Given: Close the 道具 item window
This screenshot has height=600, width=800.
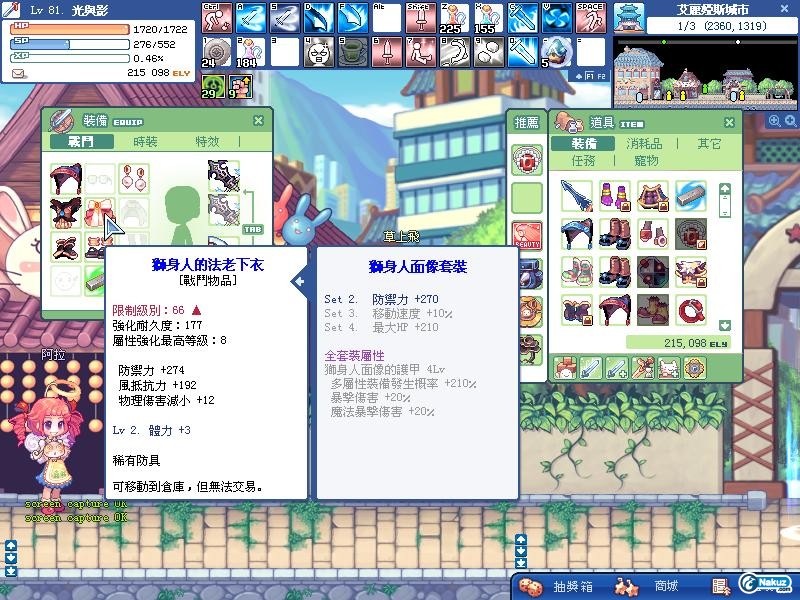Looking at the screenshot, I should 730,122.
